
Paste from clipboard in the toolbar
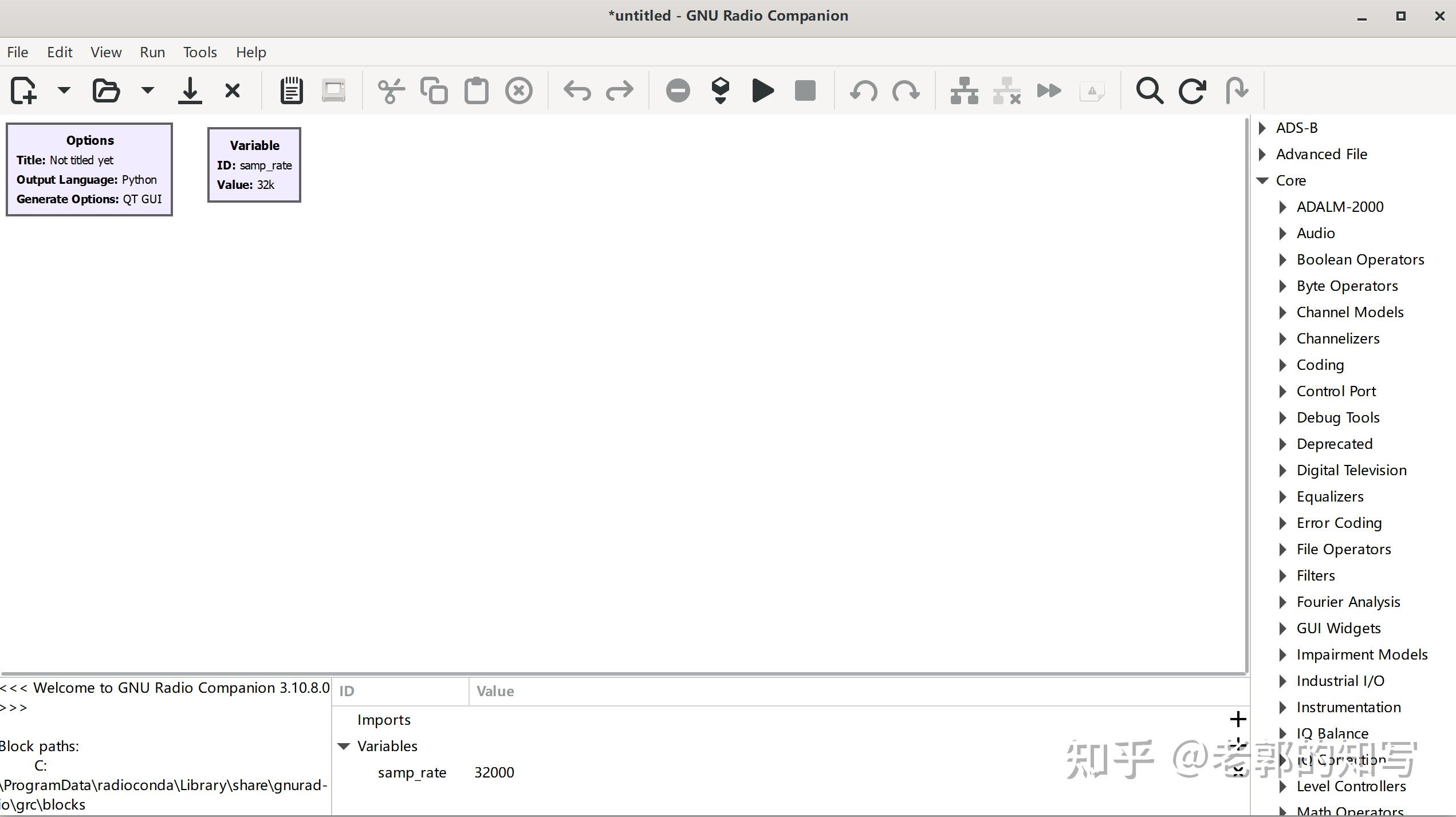pos(475,90)
